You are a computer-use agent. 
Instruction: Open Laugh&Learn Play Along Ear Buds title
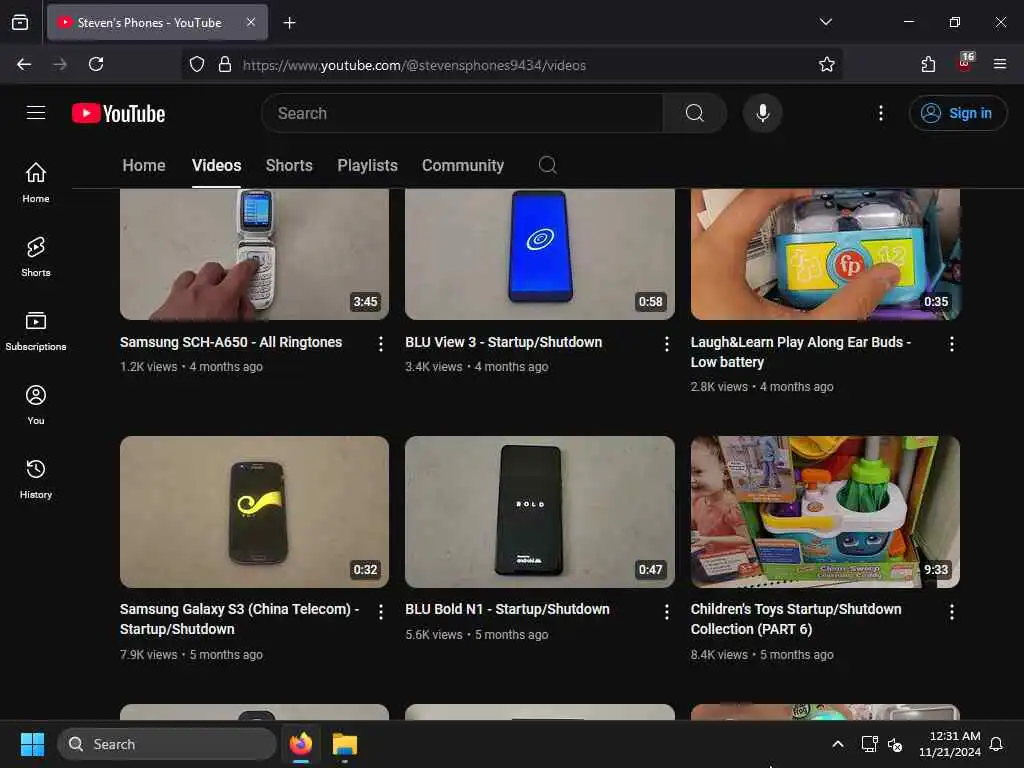(801, 352)
